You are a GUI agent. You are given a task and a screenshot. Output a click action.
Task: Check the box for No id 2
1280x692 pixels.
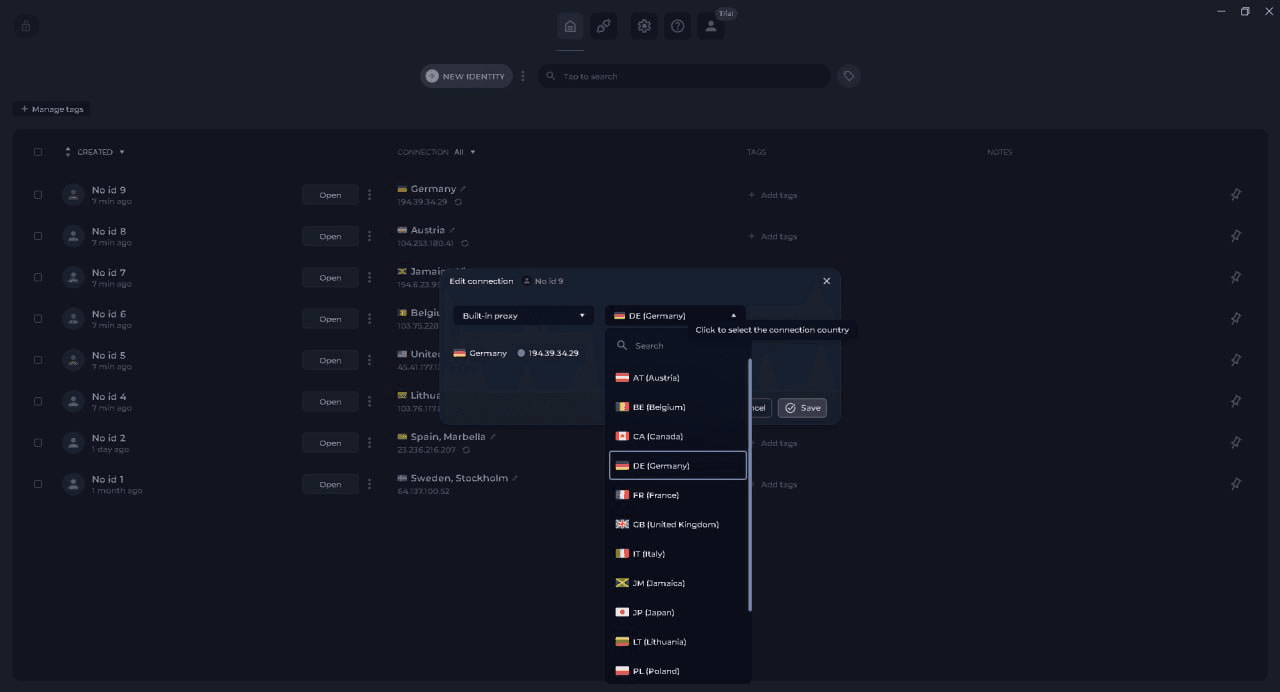pyautogui.click(x=38, y=442)
